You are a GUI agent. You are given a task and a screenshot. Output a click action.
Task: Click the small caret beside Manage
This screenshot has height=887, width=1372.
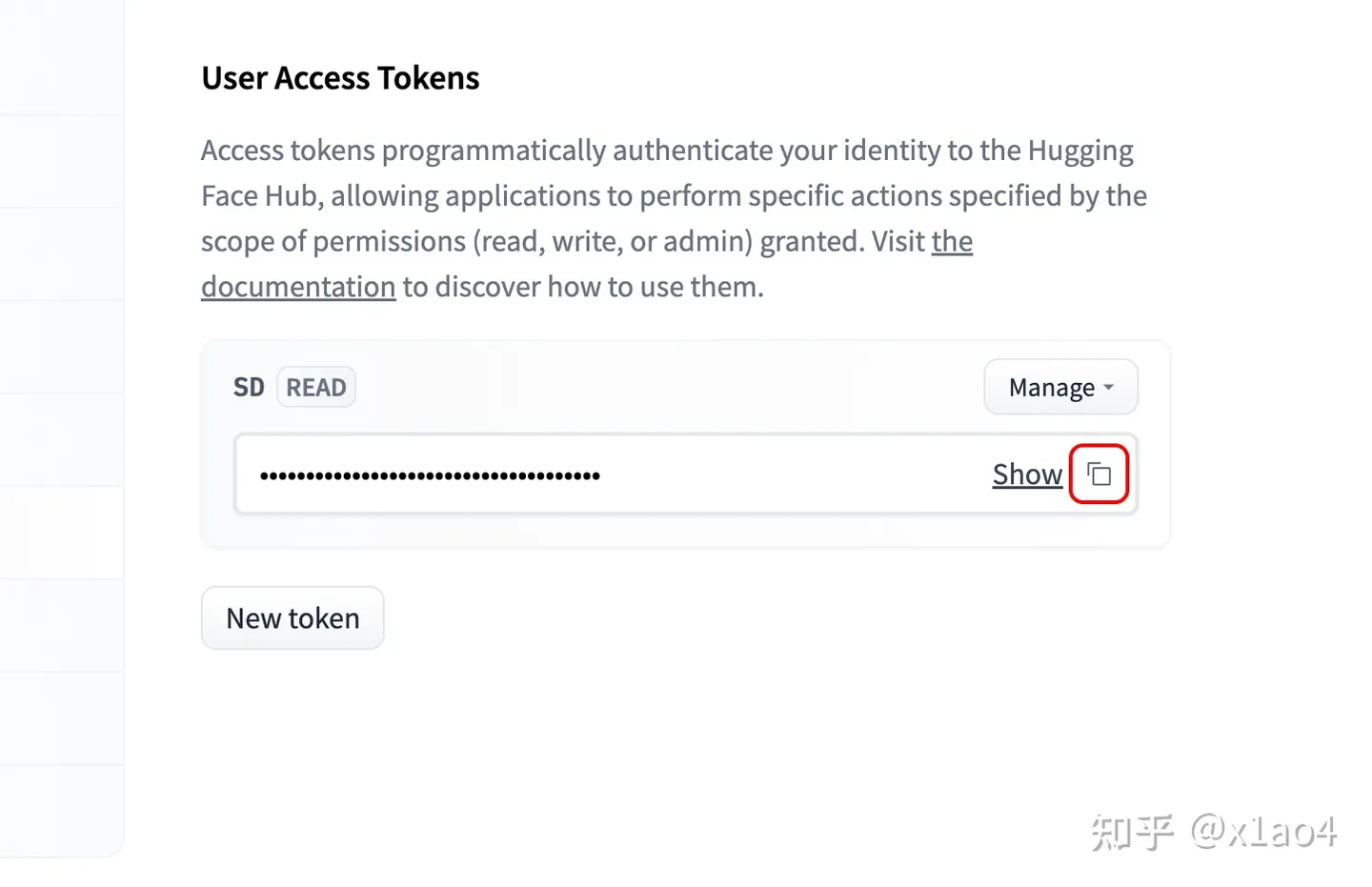1108,388
